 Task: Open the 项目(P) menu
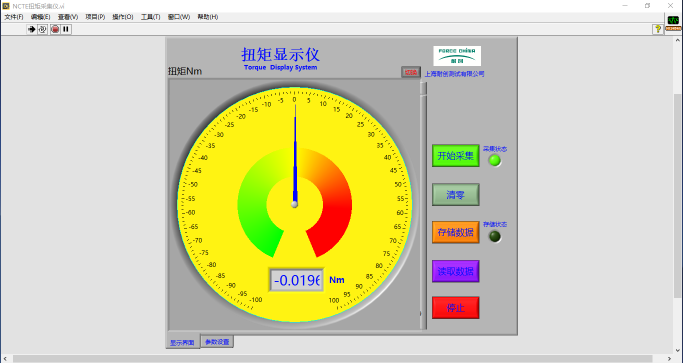95,17
